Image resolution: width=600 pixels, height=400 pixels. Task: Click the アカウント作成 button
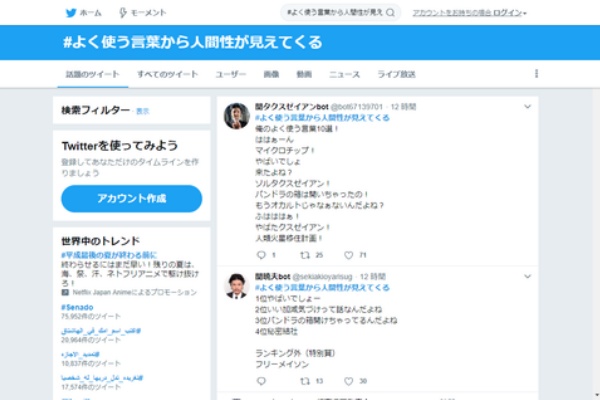[132, 198]
